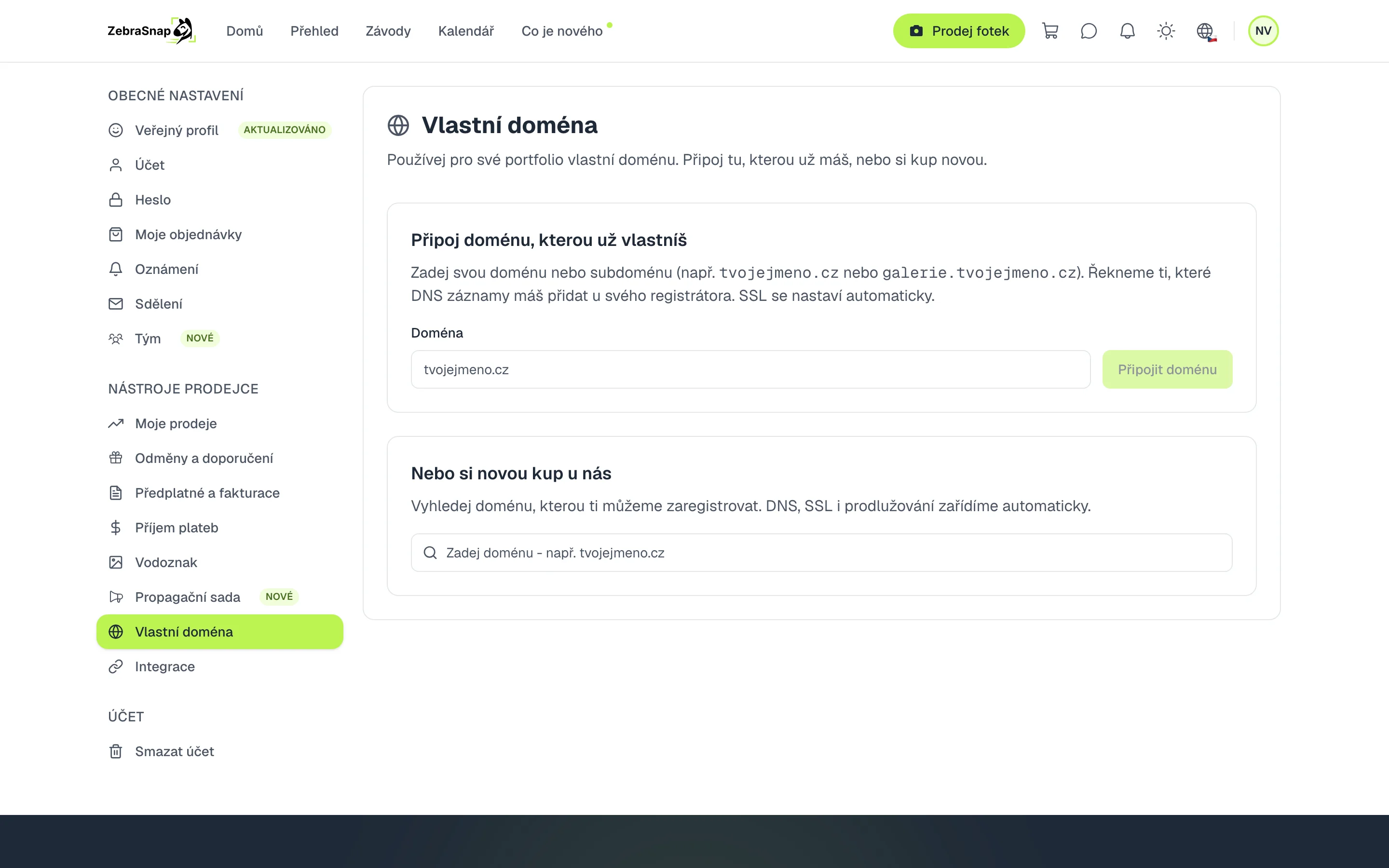Open Veřejný profil smiley icon

[116, 130]
